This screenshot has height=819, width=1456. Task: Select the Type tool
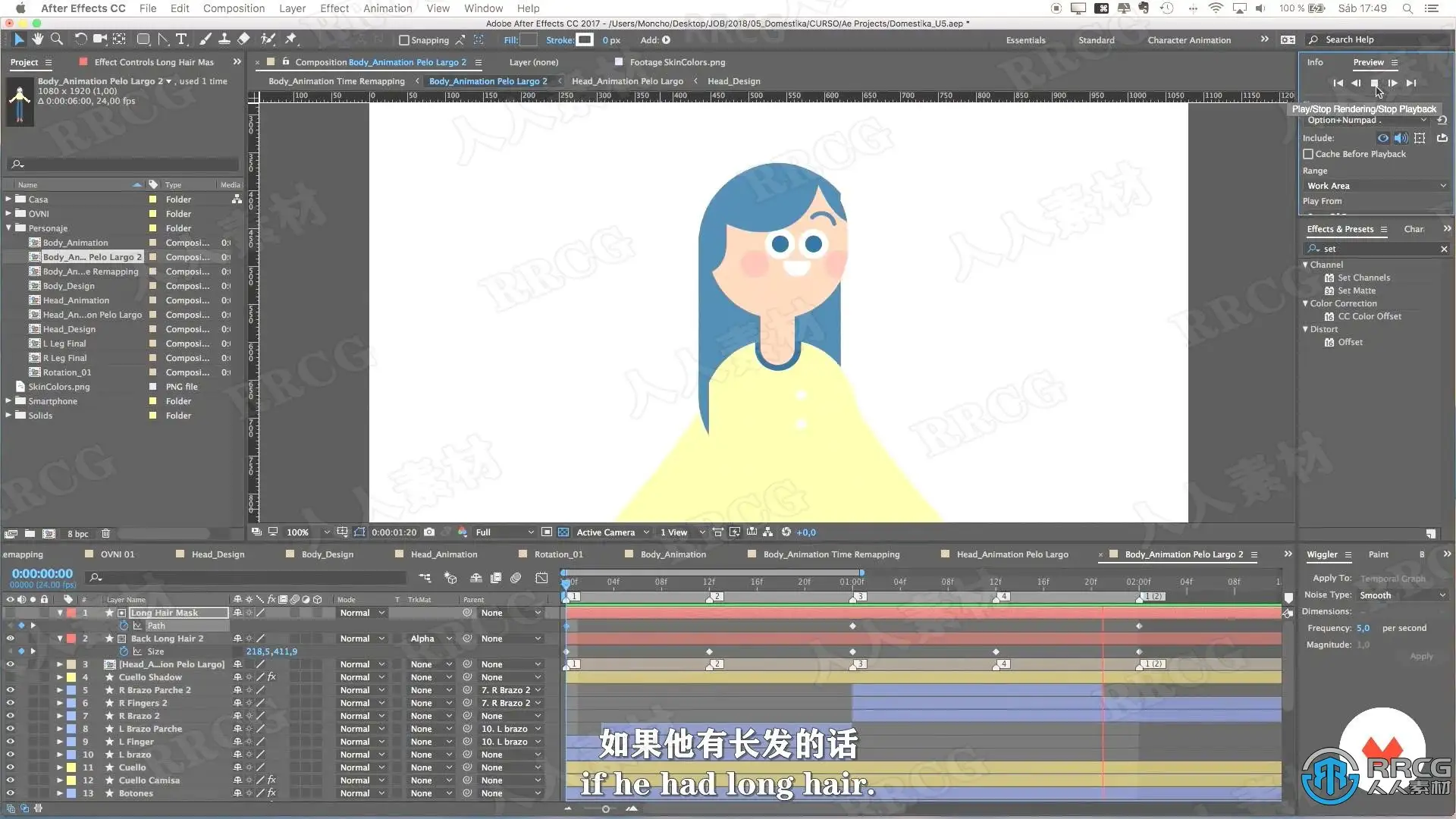(181, 39)
